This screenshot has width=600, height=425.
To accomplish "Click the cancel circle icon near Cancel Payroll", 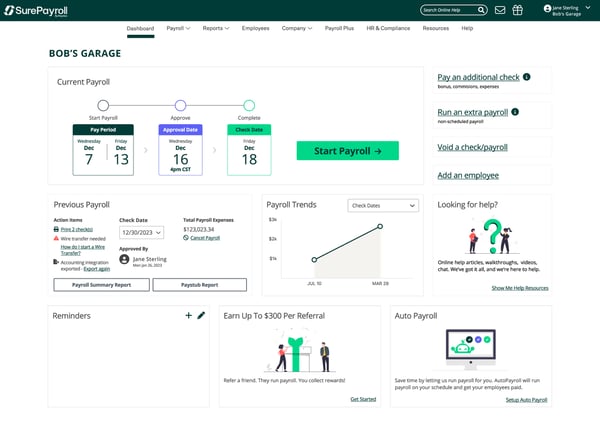I will (186, 238).
